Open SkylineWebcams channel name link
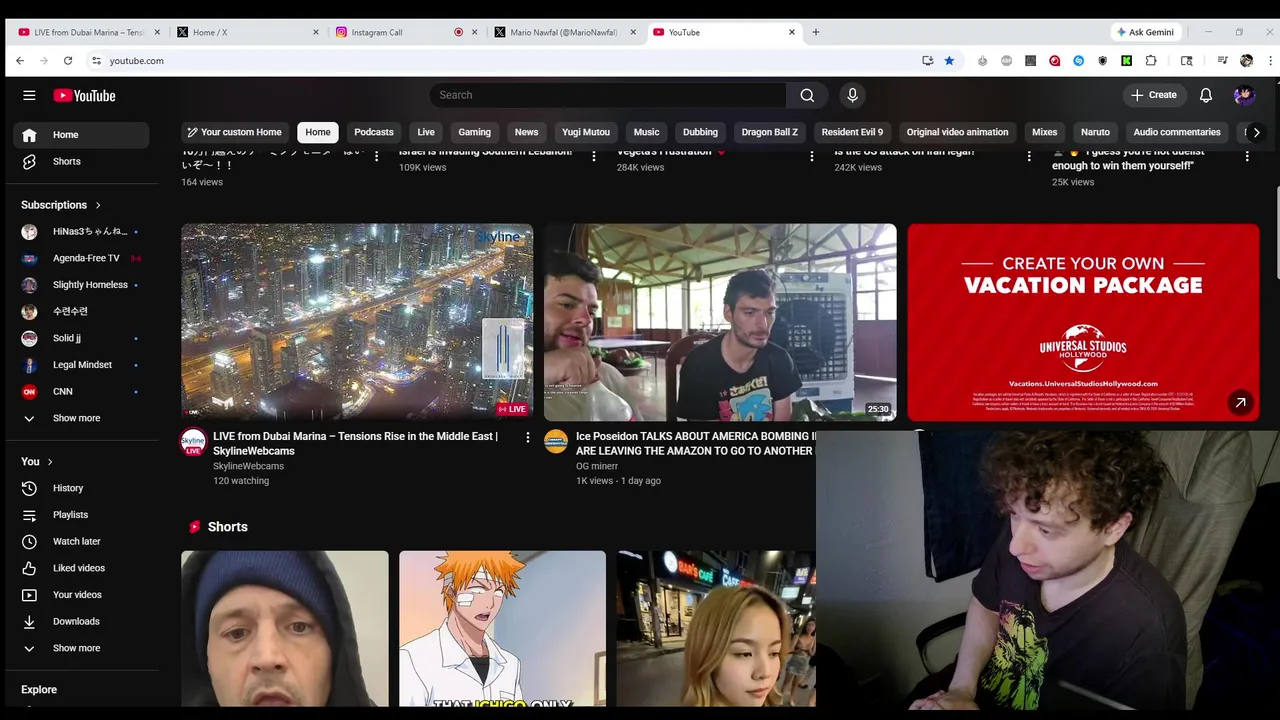This screenshot has height=720, width=1280. (248, 466)
